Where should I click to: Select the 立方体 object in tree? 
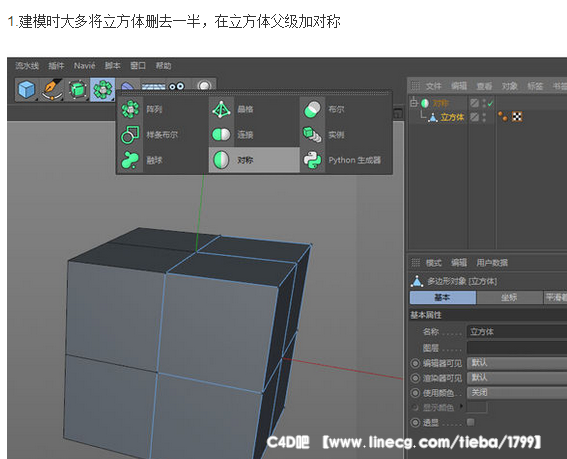[452, 117]
